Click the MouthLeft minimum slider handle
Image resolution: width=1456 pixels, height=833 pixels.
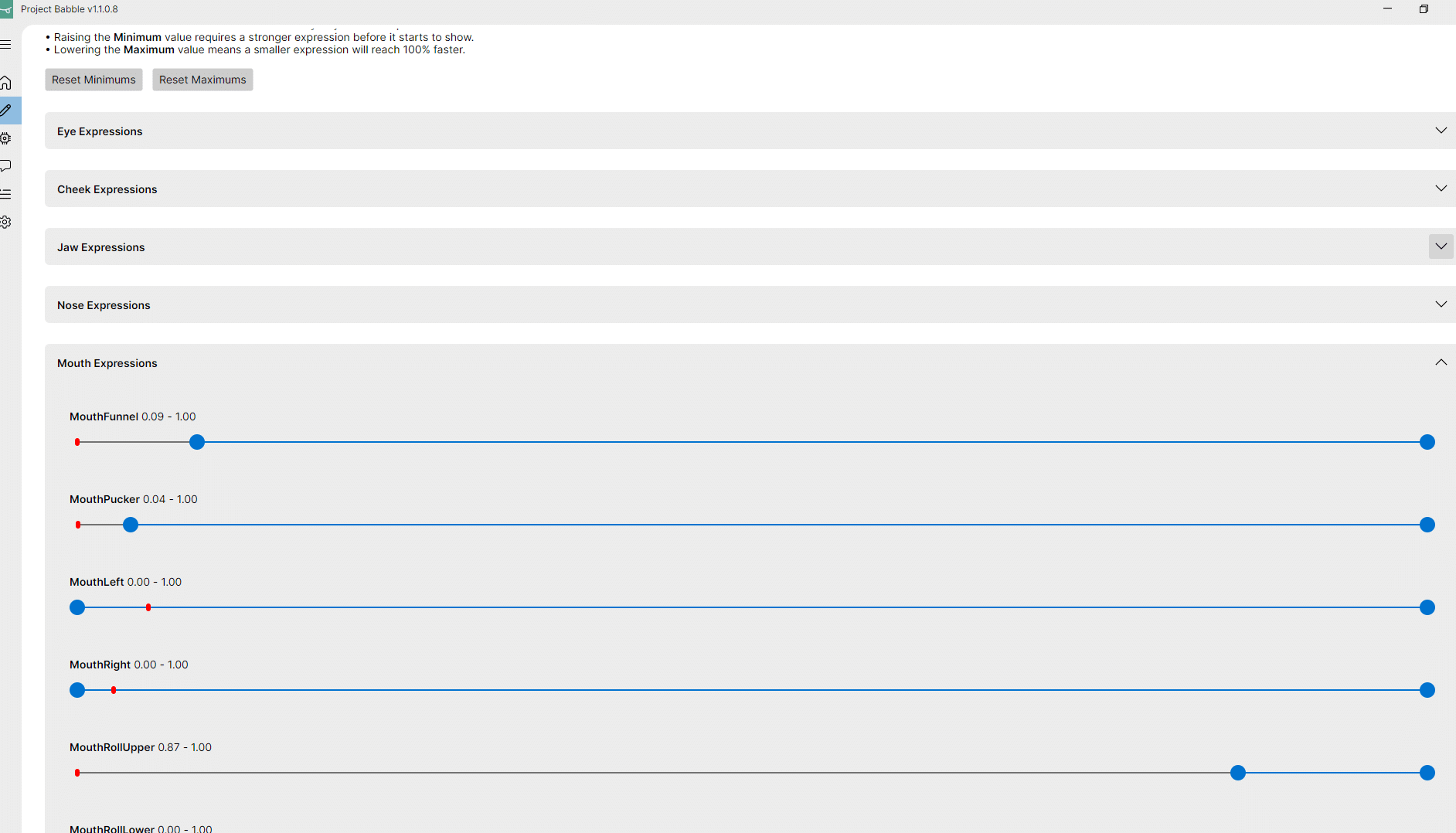[77, 607]
